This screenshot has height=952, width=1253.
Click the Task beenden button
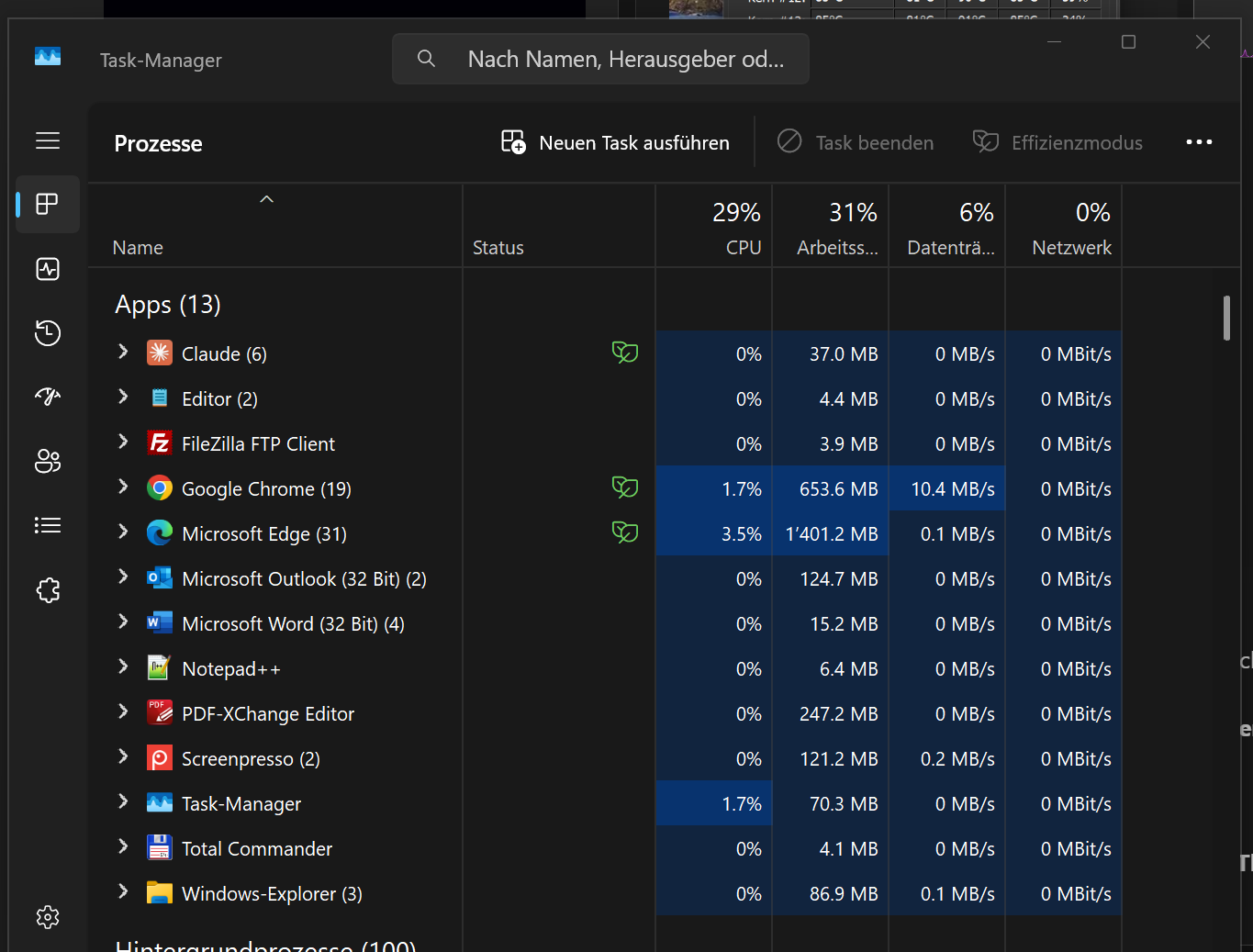(856, 142)
